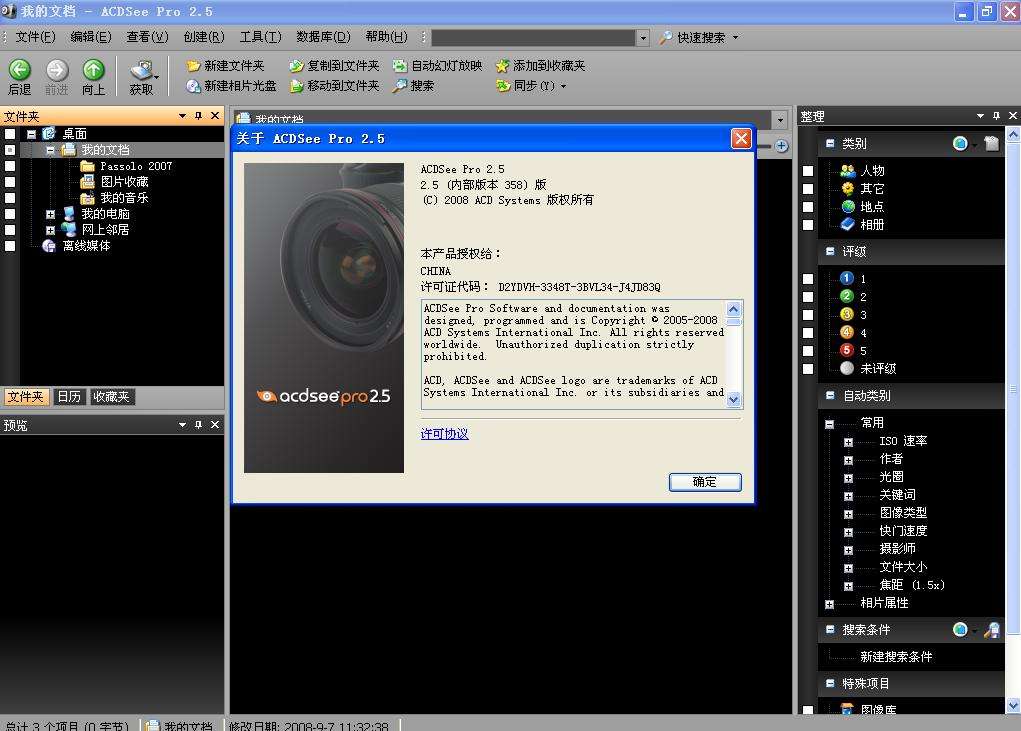Click the Unrated (未评级) gray circle icon
The width and height of the screenshot is (1021, 731).
846,368
